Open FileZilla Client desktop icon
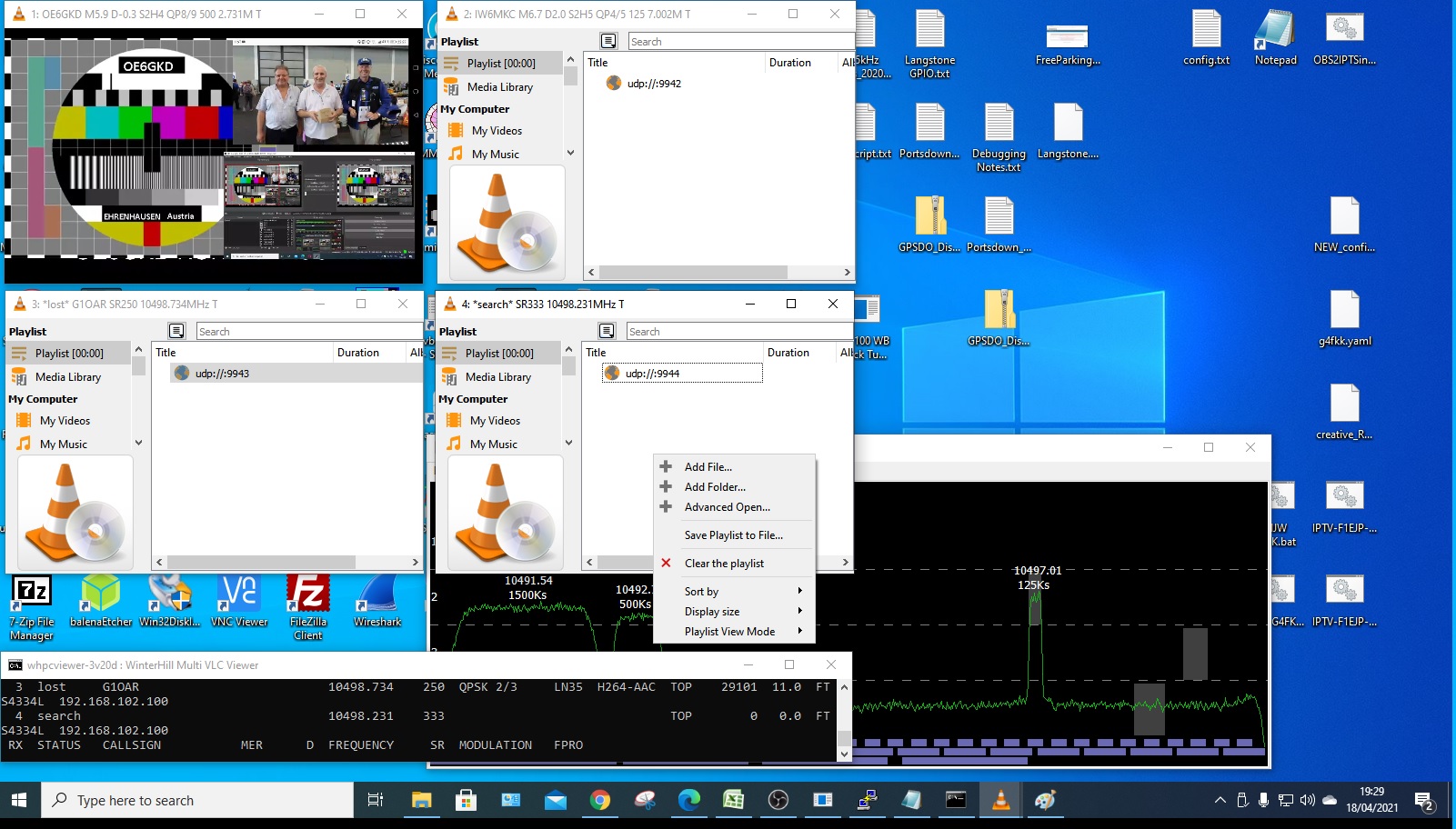Image resolution: width=1456 pixels, height=829 pixels. click(308, 607)
